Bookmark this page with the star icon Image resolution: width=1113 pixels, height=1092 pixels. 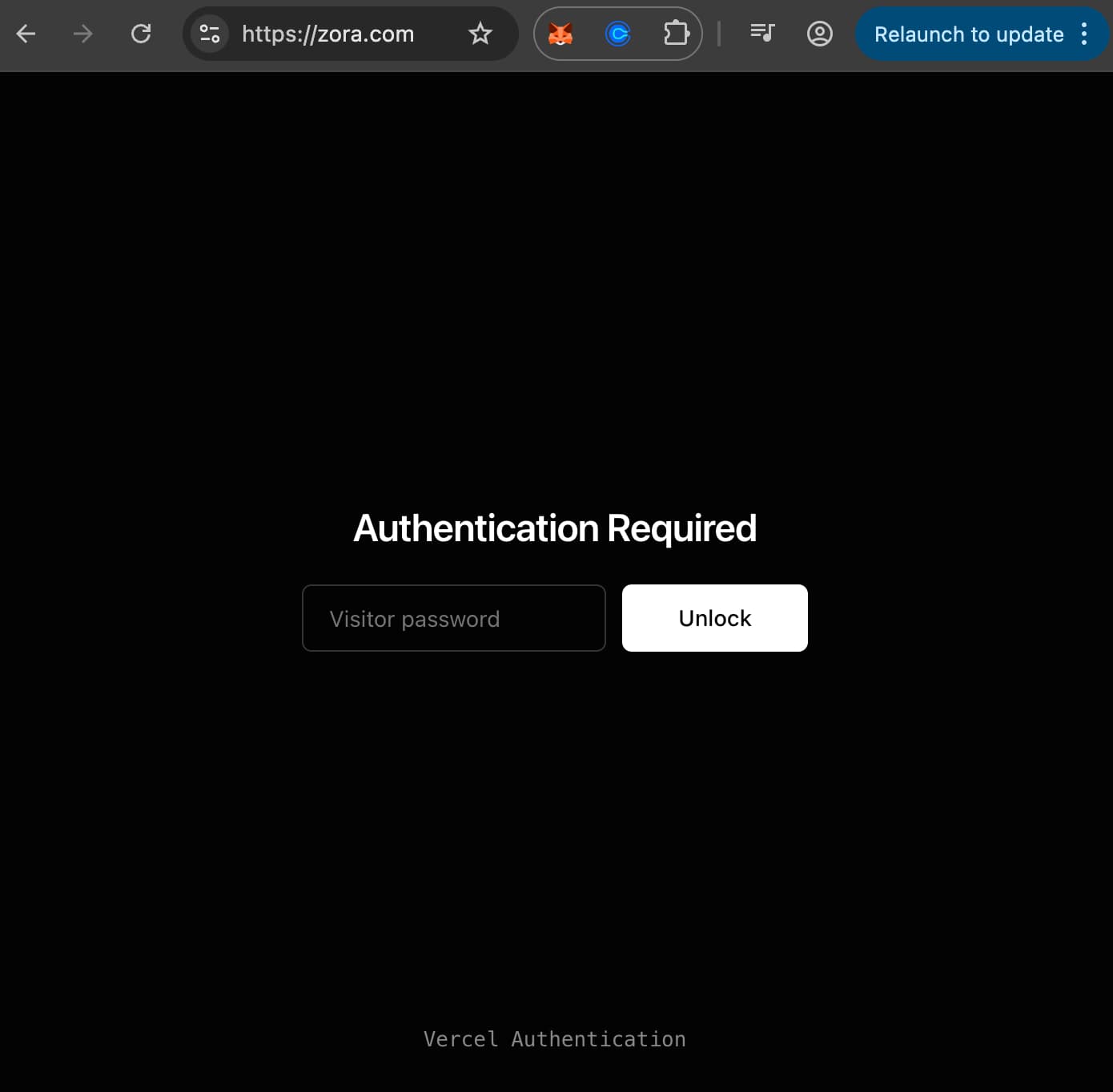pyautogui.click(x=480, y=34)
